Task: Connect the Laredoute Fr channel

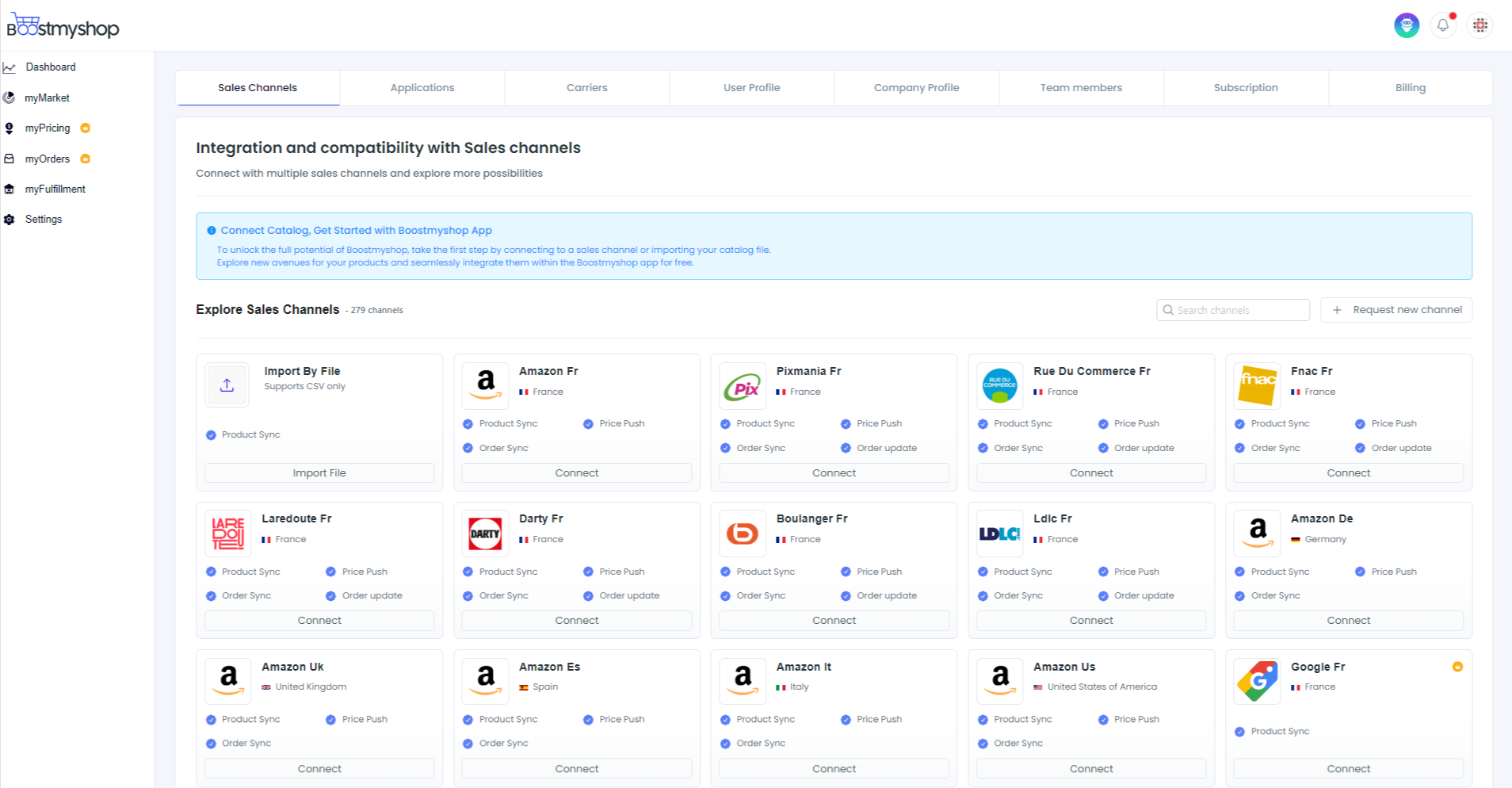Action: click(x=319, y=621)
